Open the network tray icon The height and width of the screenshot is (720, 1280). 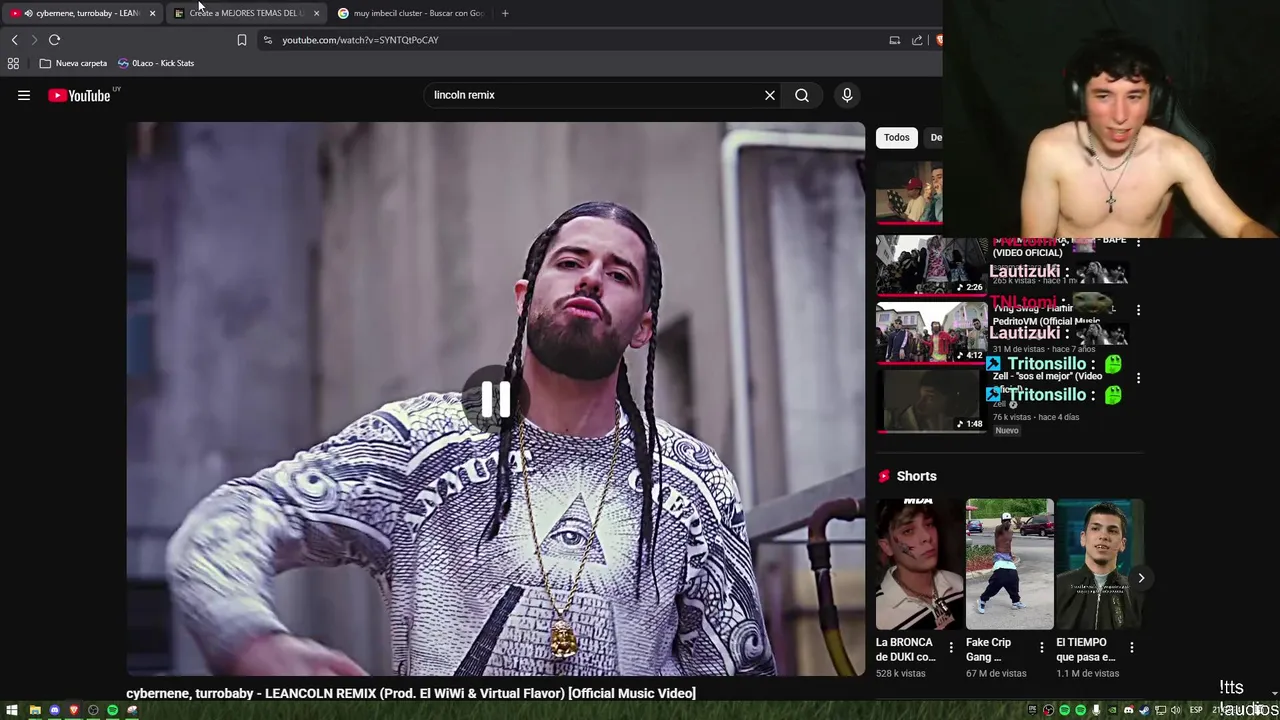click(1160, 710)
